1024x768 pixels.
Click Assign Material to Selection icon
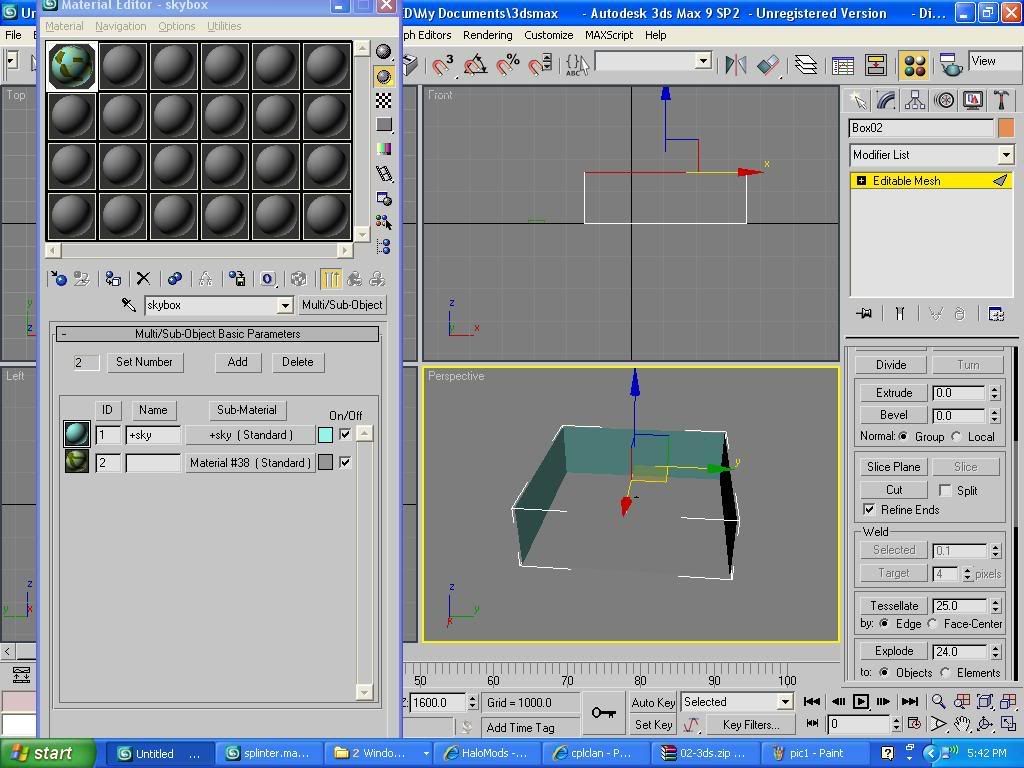[113, 280]
